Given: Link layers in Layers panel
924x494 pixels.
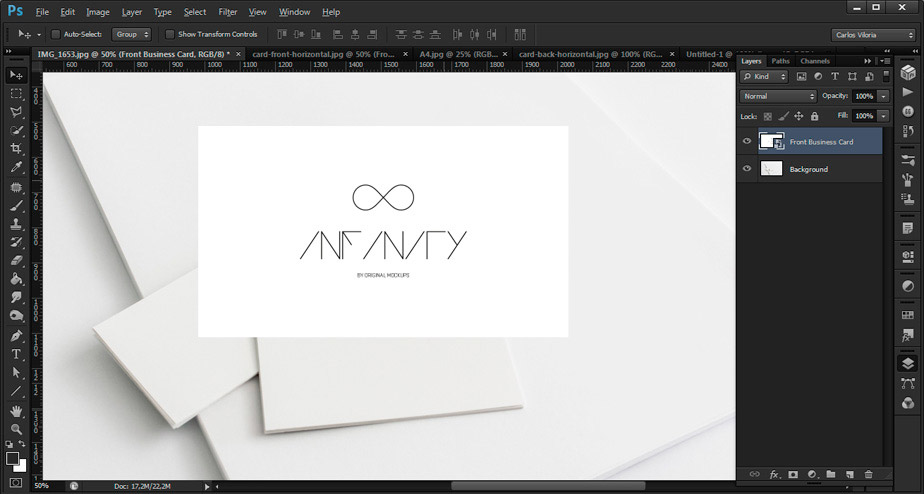Looking at the screenshot, I should (754, 474).
